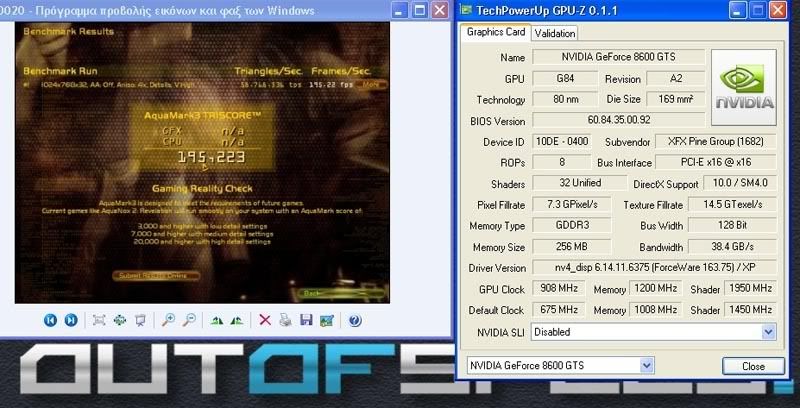
Task: Click the Technology value 80 nm
Action: 565,99
